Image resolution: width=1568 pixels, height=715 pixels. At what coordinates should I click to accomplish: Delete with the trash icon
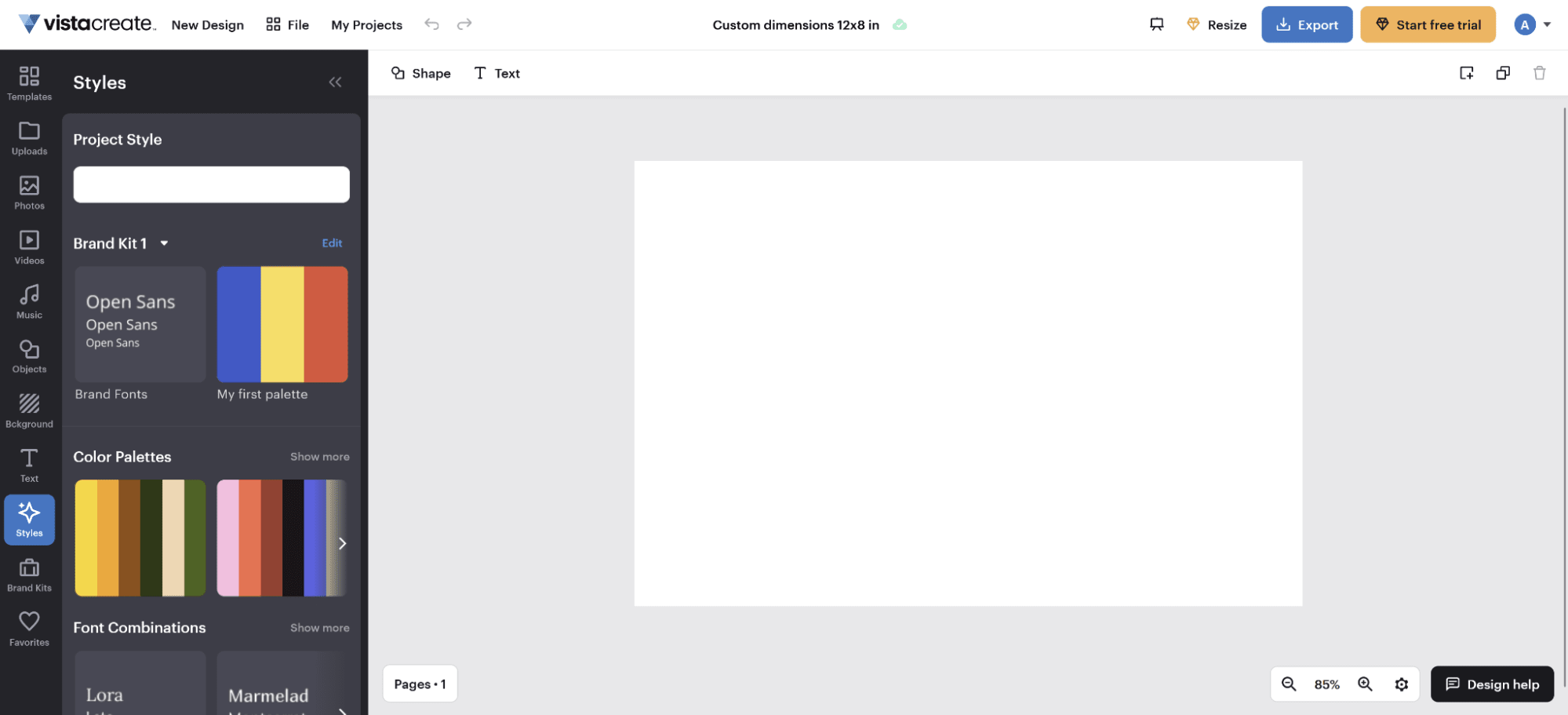(1539, 73)
